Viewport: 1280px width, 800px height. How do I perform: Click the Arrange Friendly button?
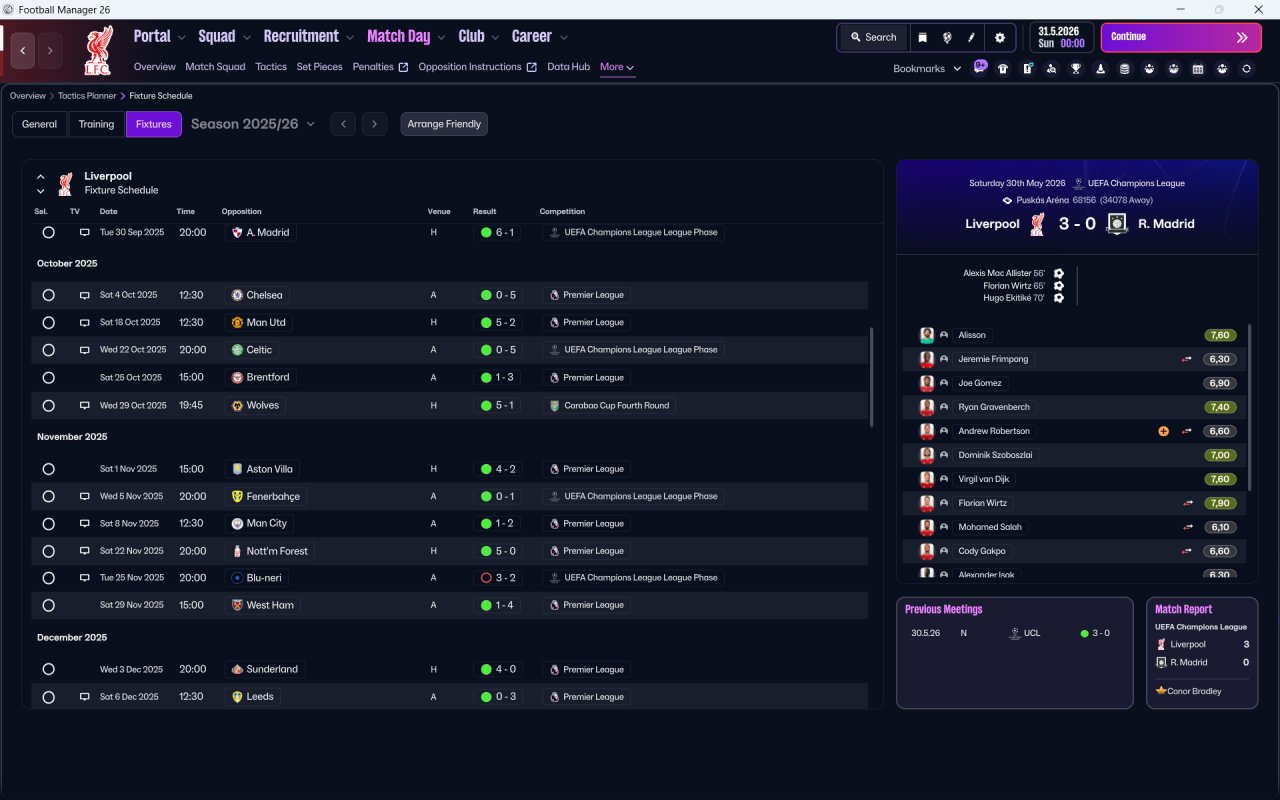pos(444,124)
